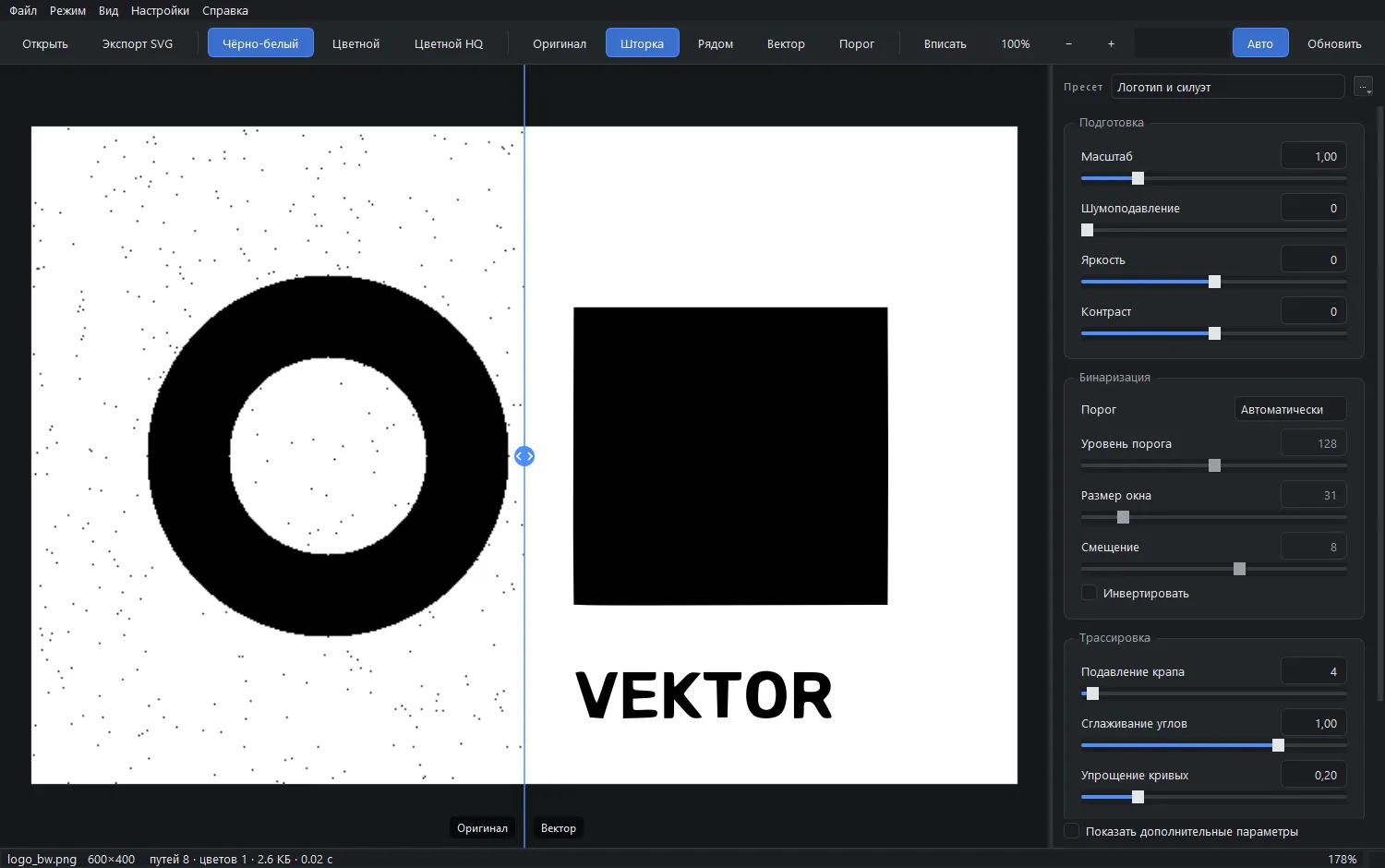The image size is (1385, 868).
Task: Click Вписать to fit image
Action: (945, 43)
